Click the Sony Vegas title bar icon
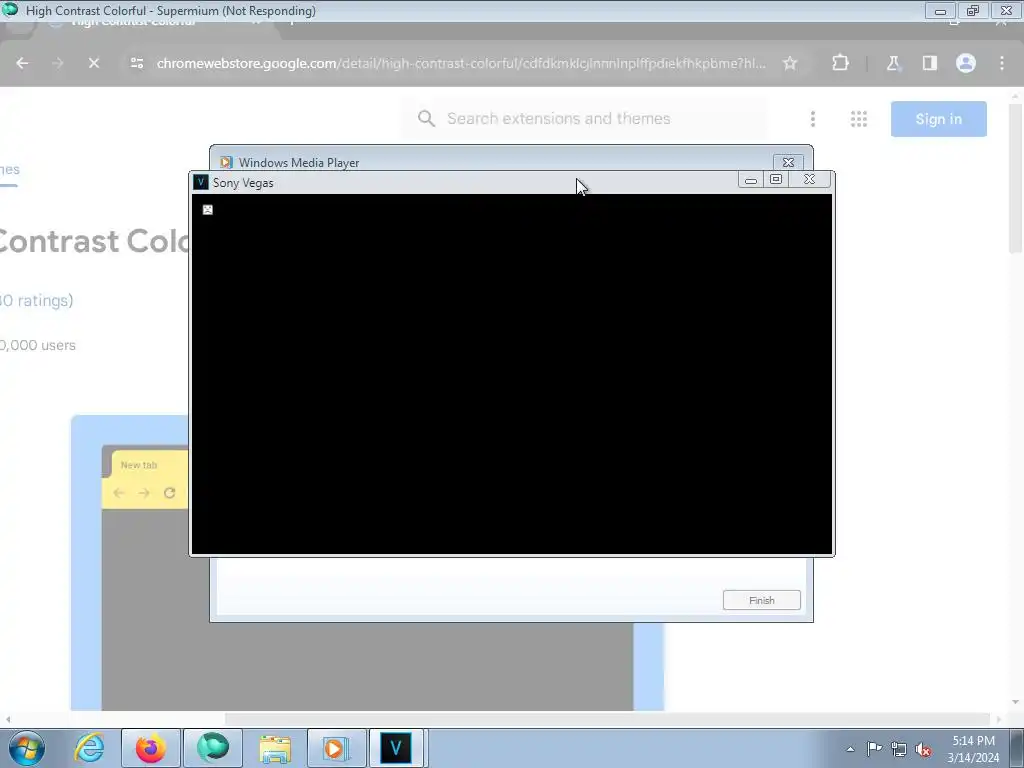This screenshot has width=1024, height=768. click(201, 182)
